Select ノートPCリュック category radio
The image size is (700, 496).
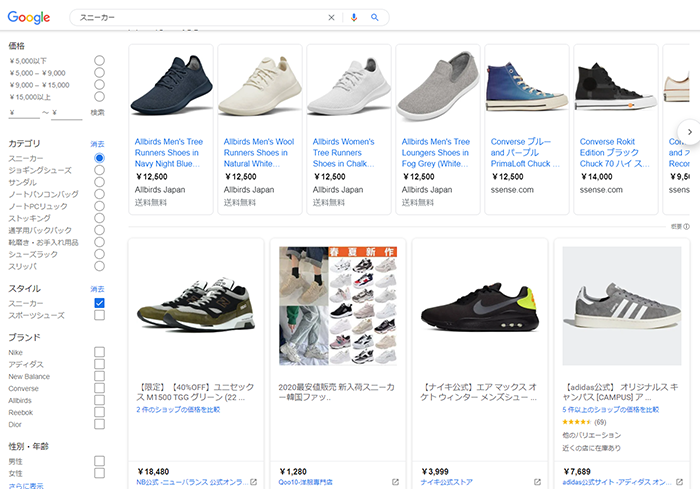[99, 206]
